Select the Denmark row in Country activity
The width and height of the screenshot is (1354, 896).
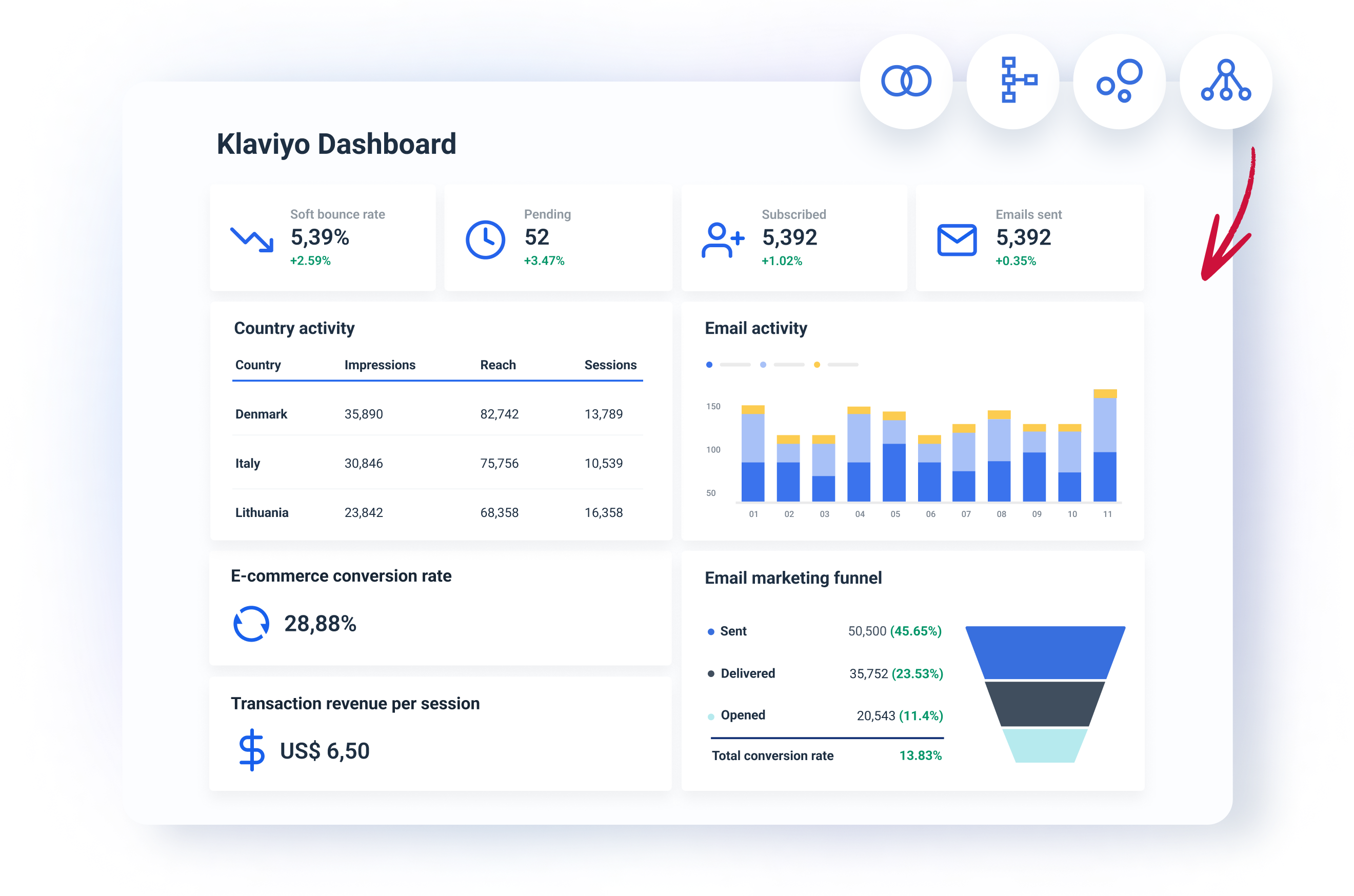(436, 414)
